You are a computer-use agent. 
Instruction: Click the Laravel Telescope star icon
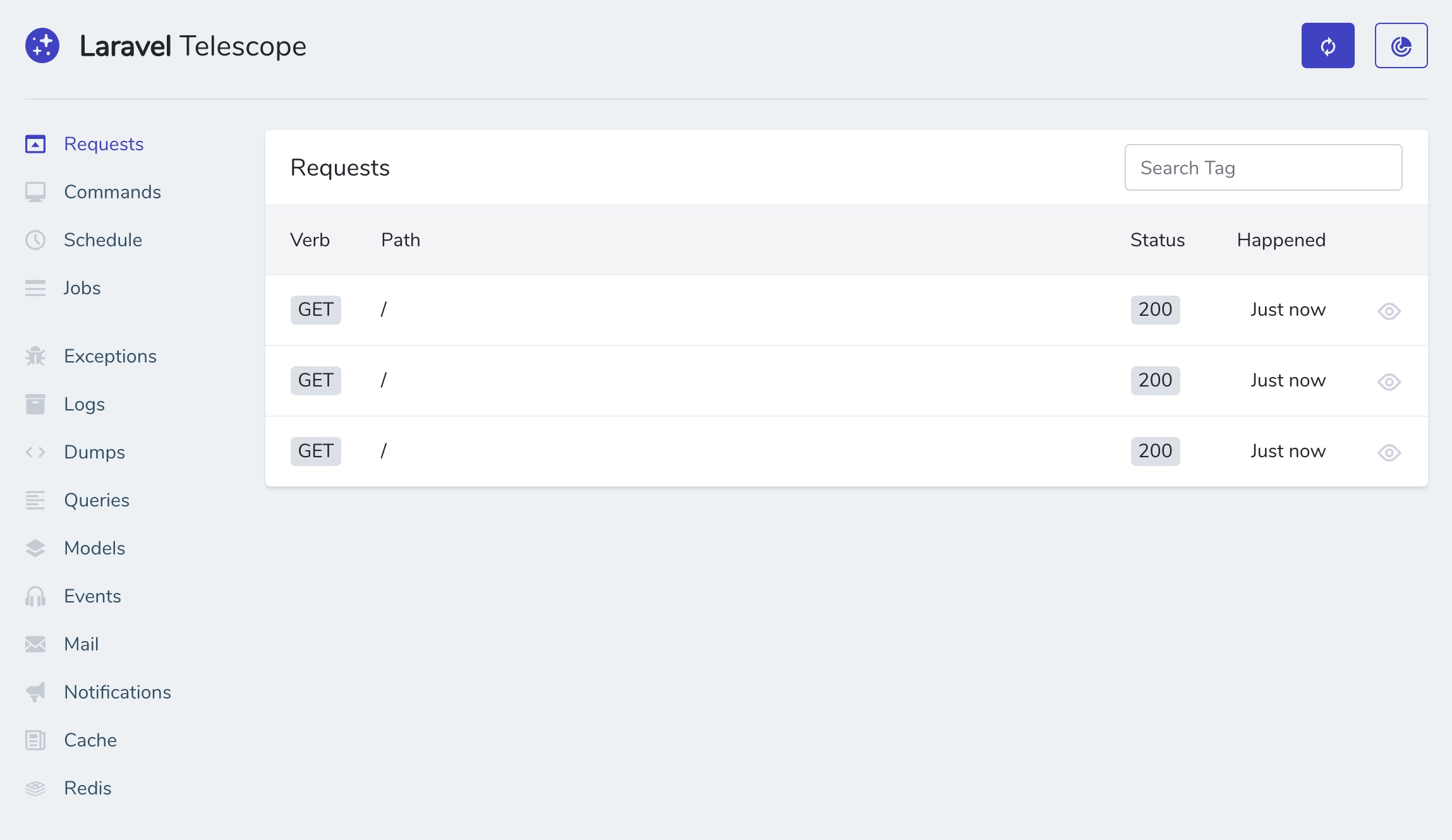[43, 44]
